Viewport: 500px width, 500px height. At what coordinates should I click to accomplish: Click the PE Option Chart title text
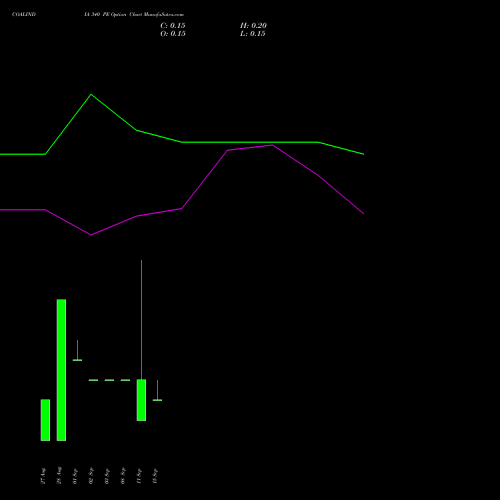click(134, 14)
